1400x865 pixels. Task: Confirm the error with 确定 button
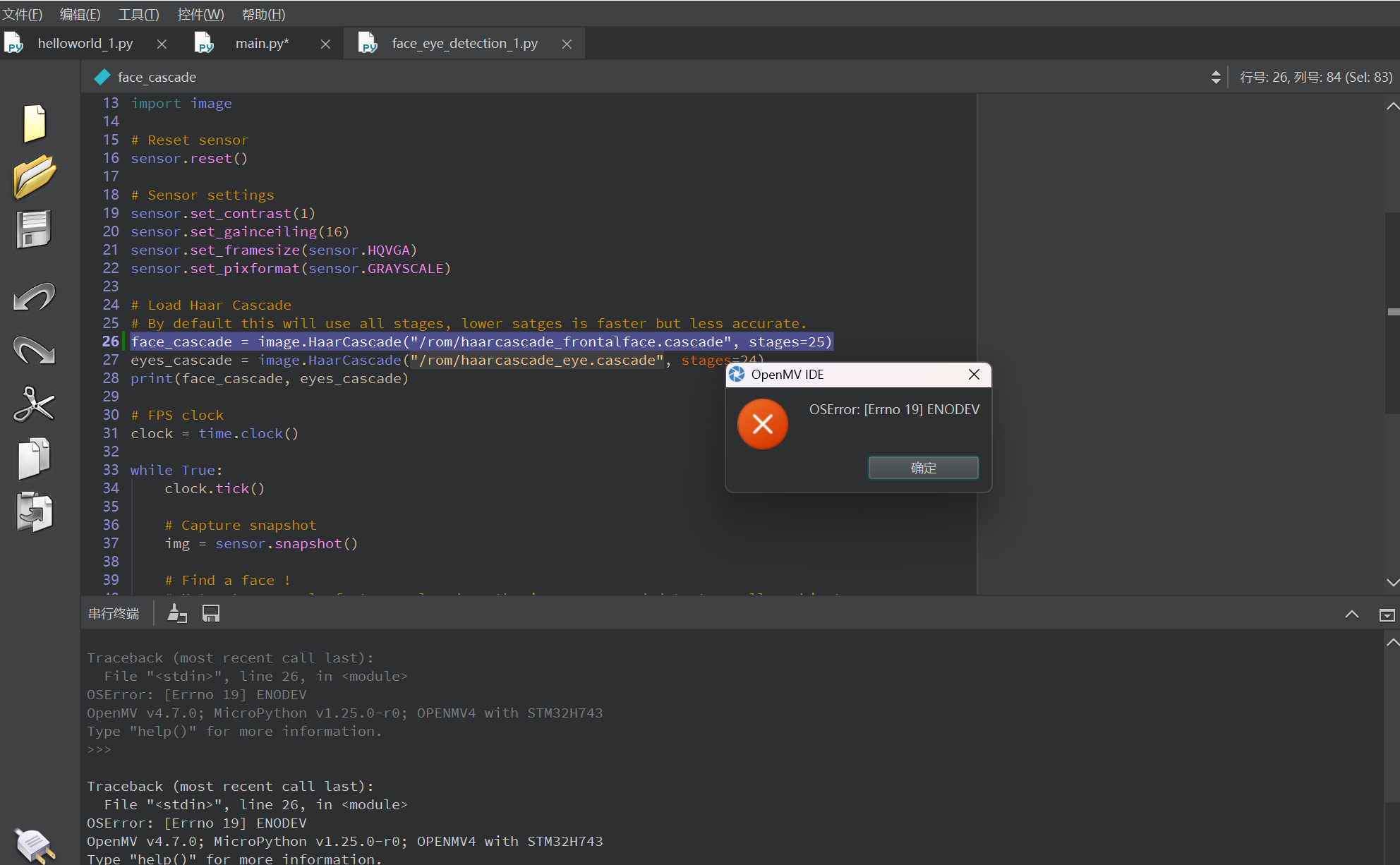[923, 468]
